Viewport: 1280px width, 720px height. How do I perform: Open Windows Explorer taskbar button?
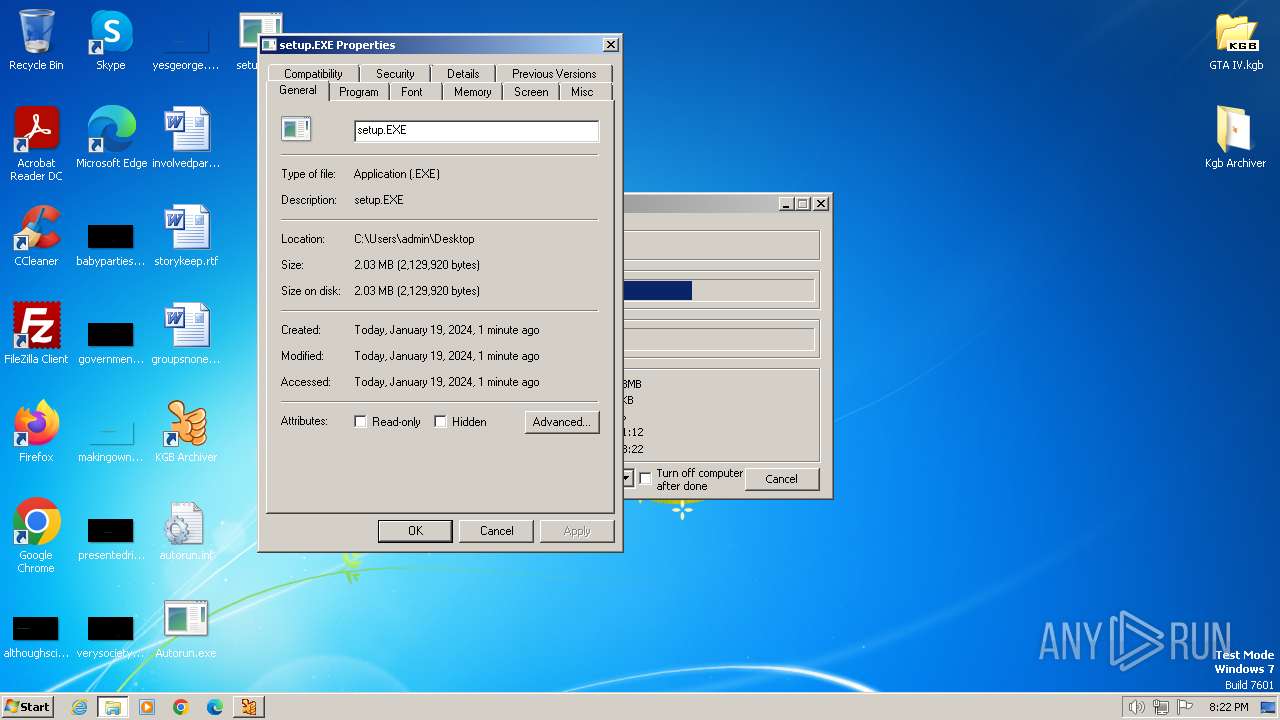[x=113, y=707]
